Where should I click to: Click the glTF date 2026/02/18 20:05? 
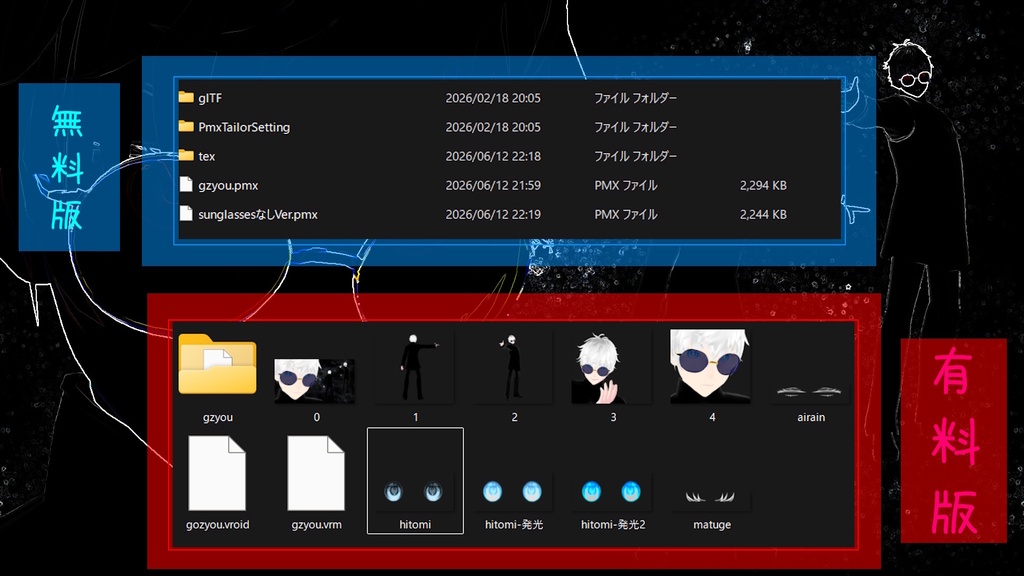[x=493, y=98]
